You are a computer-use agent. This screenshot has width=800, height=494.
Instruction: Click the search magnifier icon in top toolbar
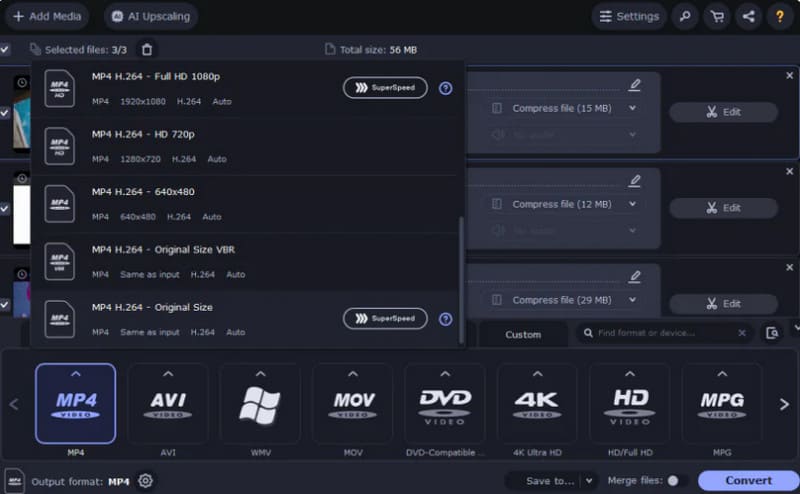tap(685, 16)
